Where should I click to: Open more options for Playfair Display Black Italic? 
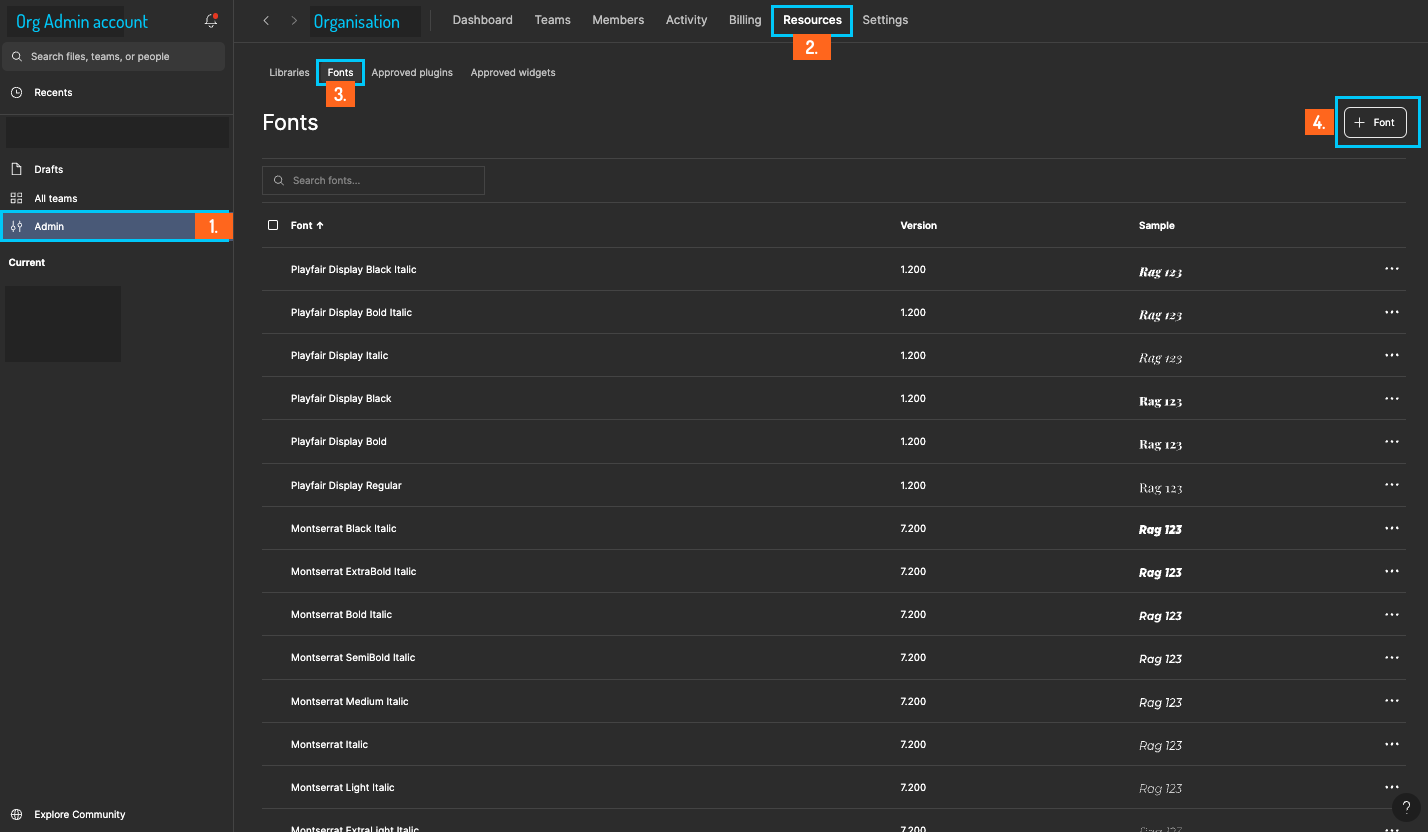[x=1391, y=269]
